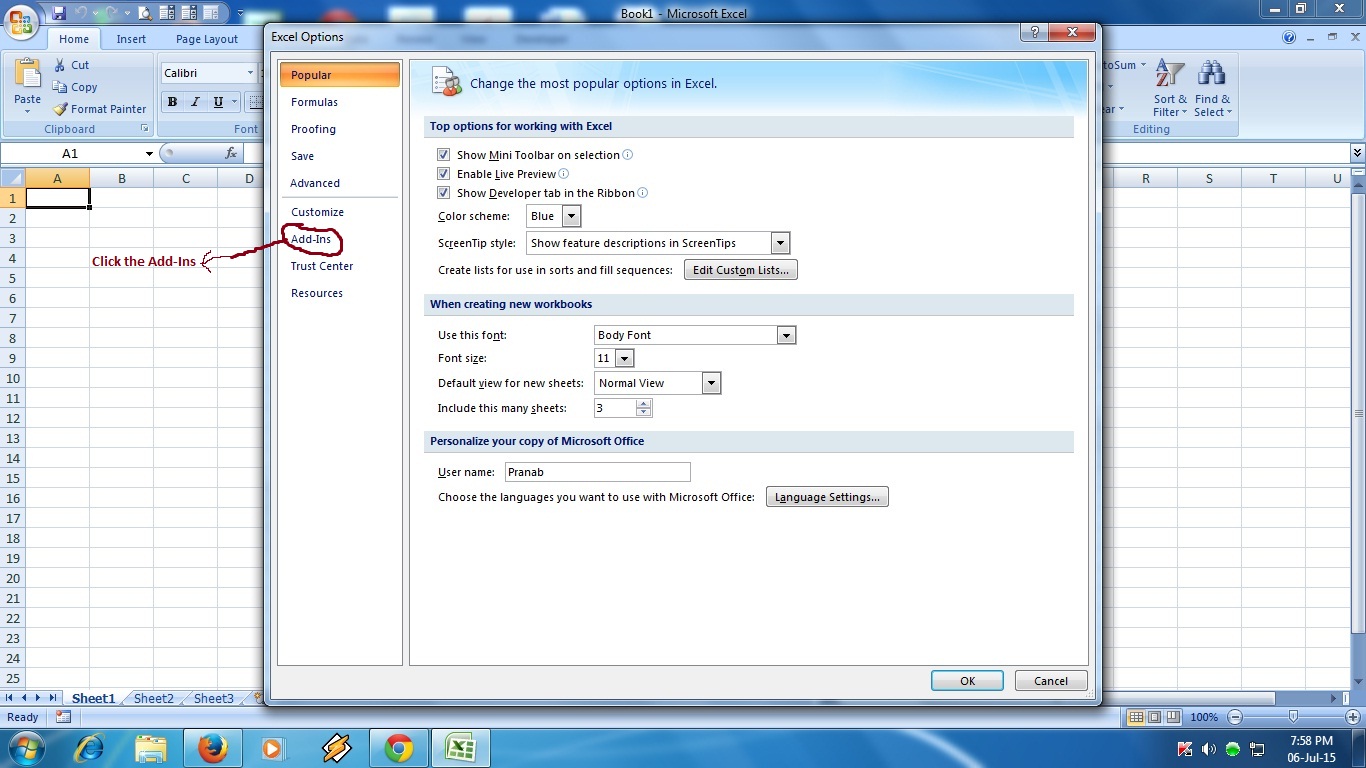Toggle Italic formatting

click(195, 102)
